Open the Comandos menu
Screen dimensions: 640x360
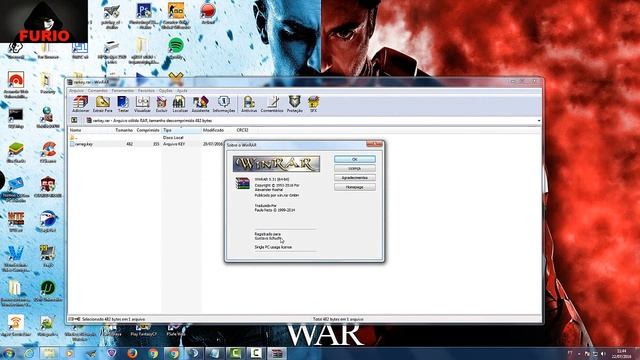coord(98,91)
